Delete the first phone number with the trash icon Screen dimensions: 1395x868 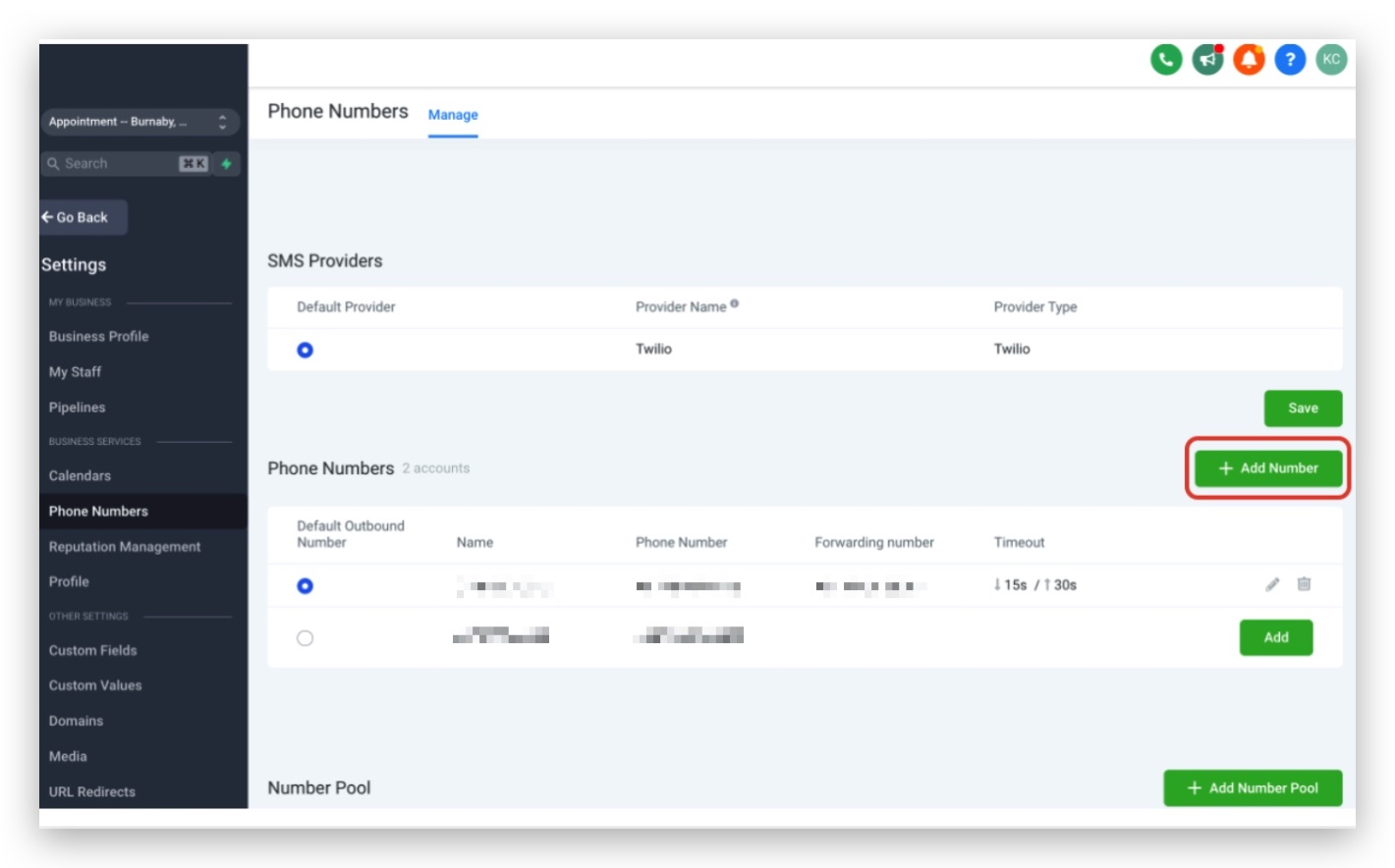(1304, 584)
